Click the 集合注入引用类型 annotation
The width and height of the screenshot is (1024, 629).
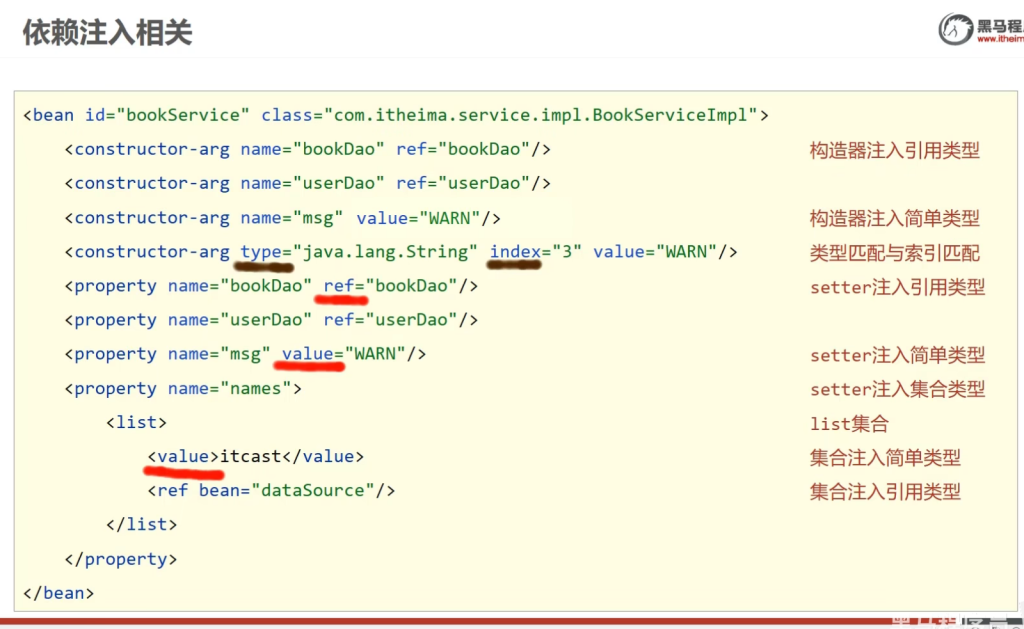(x=885, y=491)
